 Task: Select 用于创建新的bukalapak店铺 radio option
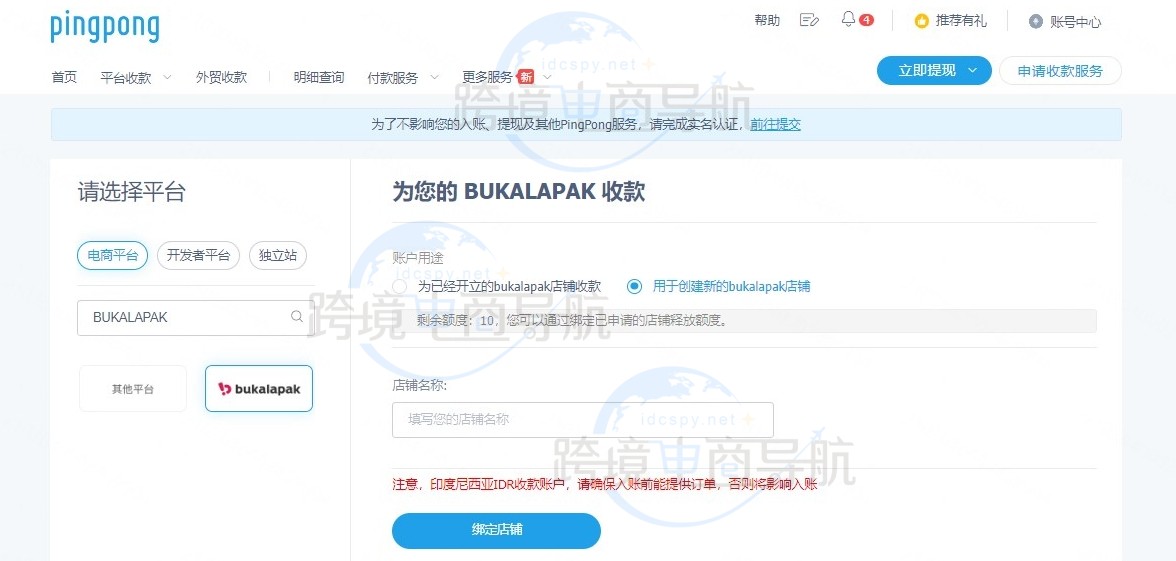coord(635,286)
